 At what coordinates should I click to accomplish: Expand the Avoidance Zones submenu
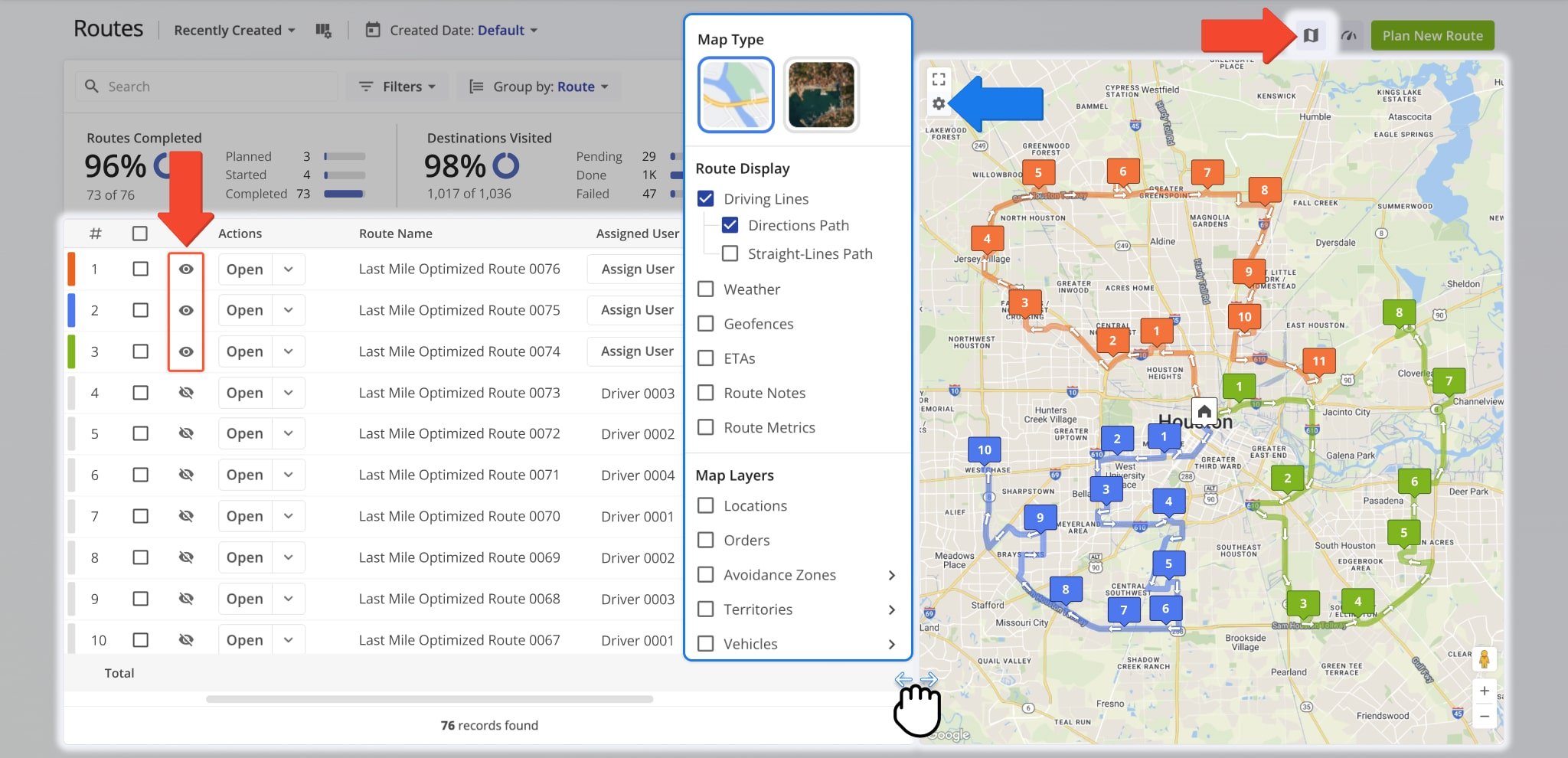pos(891,575)
